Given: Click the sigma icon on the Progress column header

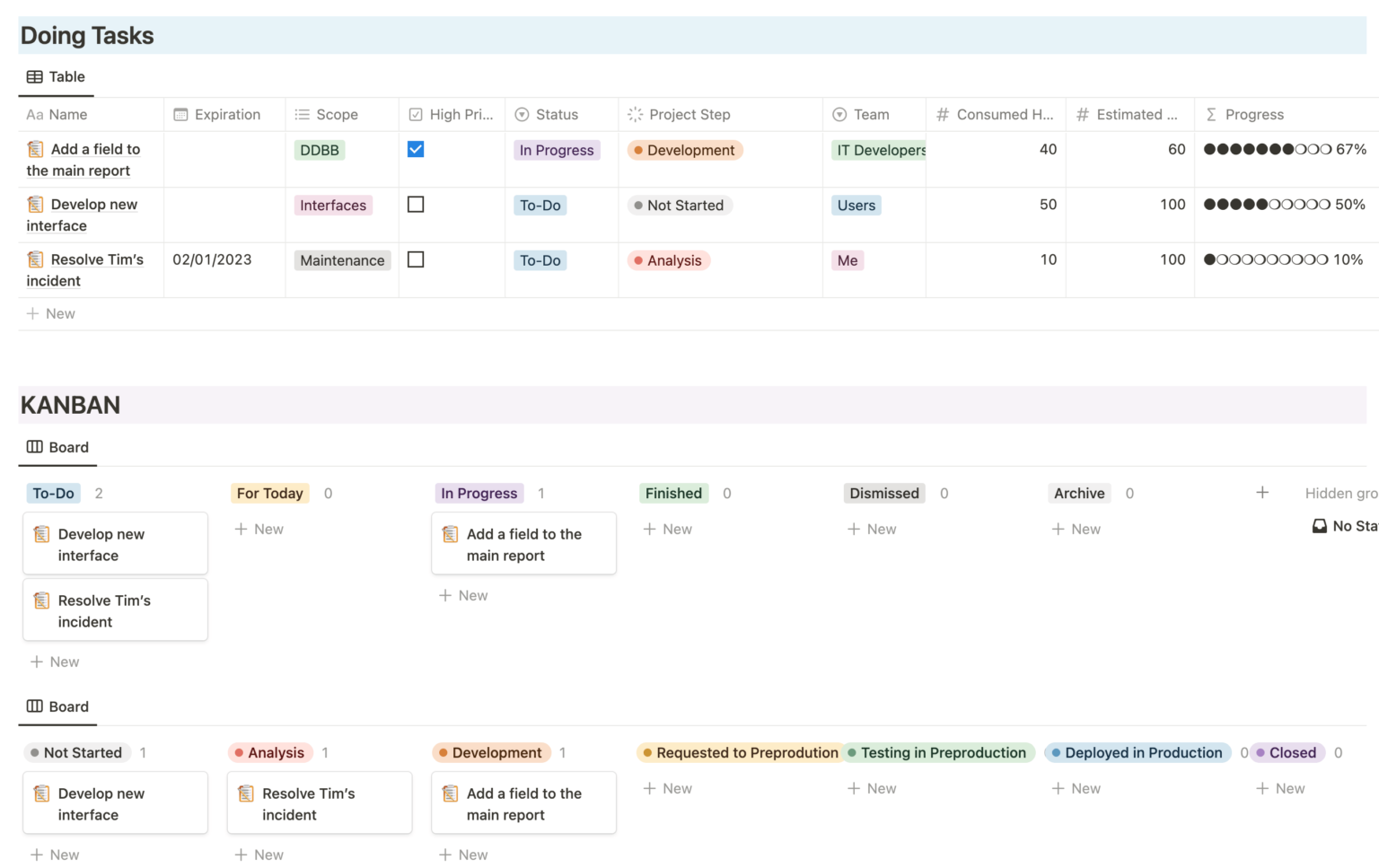Looking at the screenshot, I should click(1212, 114).
